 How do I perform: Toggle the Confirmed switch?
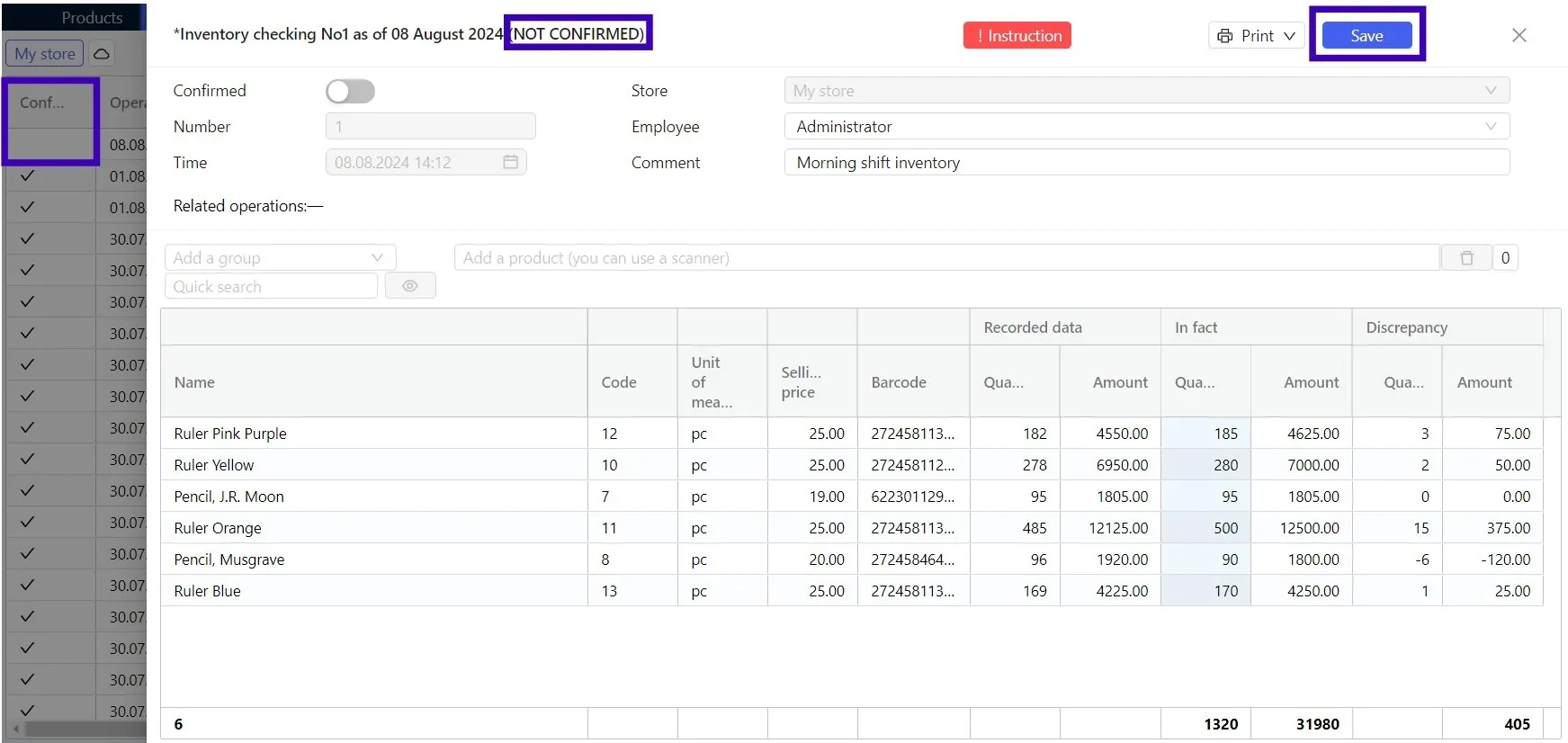pyautogui.click(x=350, y=91)
